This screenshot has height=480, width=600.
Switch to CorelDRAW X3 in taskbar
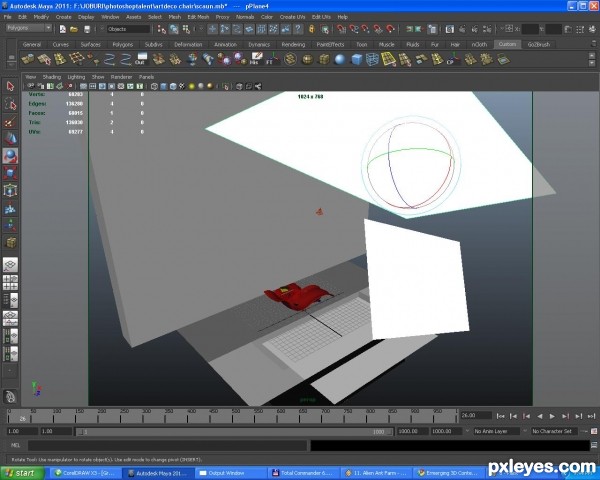pyautogui.click(x=86, y=473)
